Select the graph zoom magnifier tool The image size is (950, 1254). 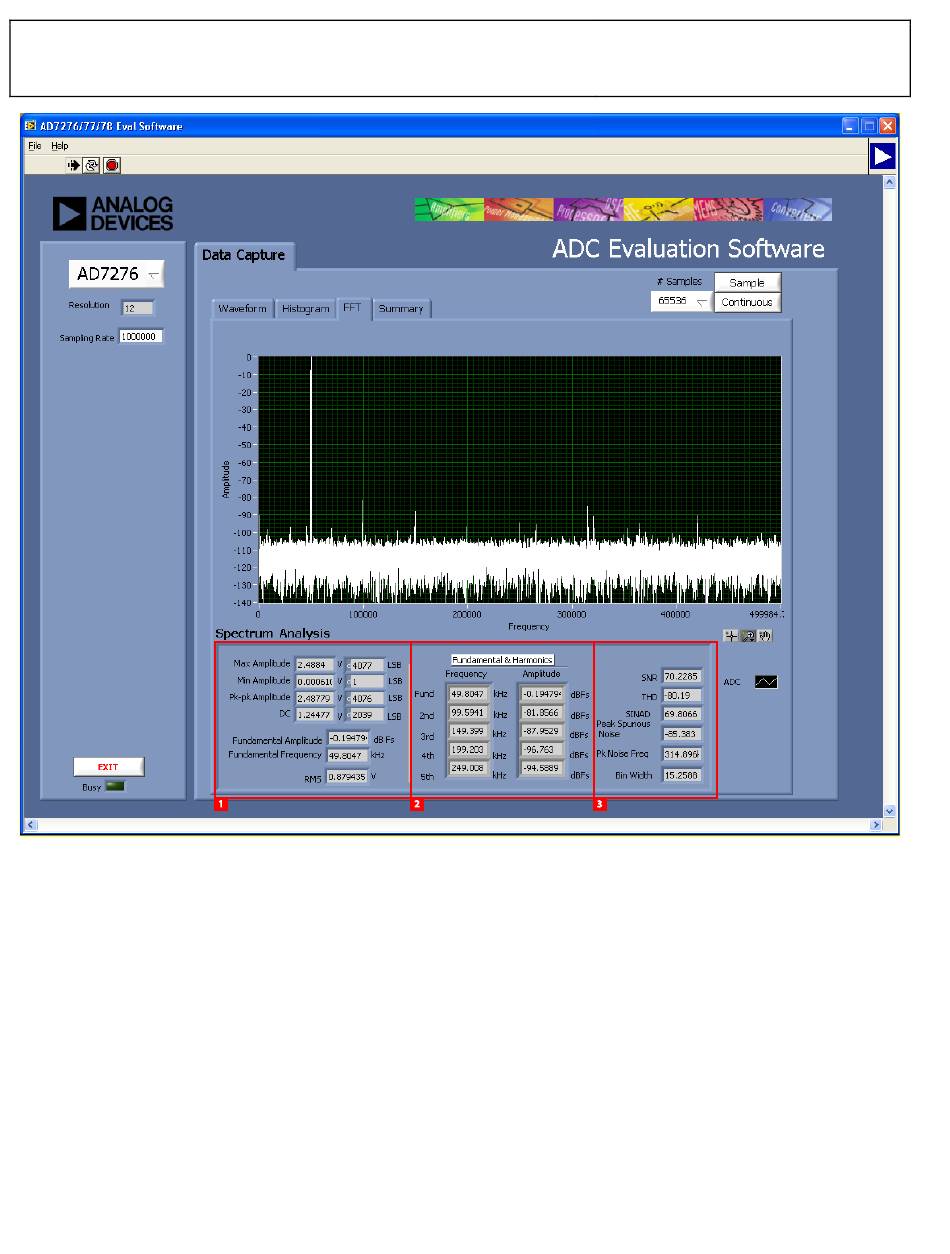tap(747, 635)
